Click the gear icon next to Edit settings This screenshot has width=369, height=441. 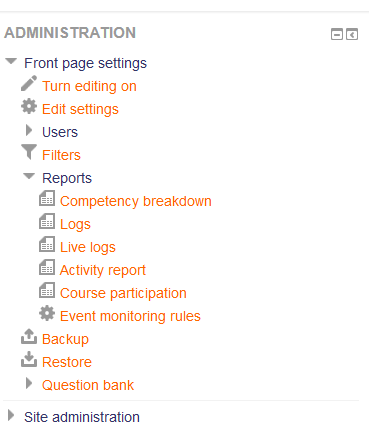click(29, 106)
